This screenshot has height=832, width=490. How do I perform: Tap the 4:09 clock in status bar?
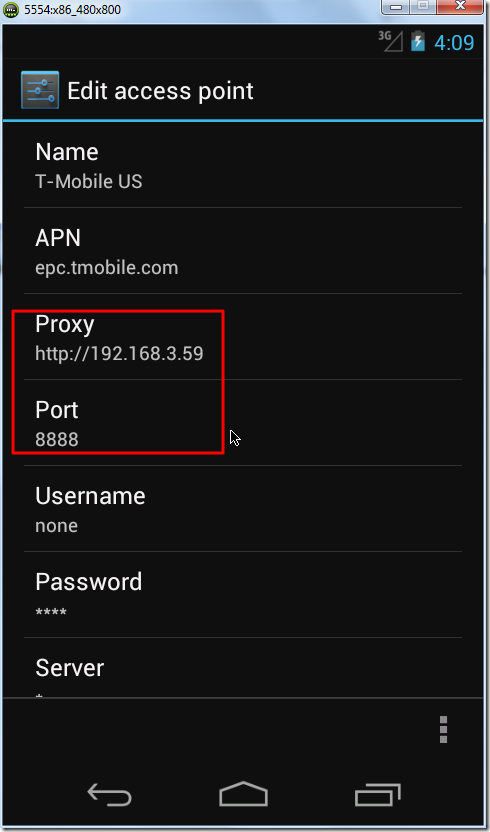point(454,42)
